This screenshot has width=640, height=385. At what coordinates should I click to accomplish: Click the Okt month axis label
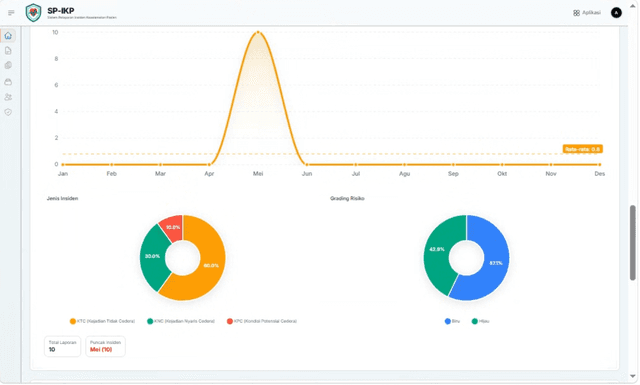pyautogui.click(x=502, y=174)
